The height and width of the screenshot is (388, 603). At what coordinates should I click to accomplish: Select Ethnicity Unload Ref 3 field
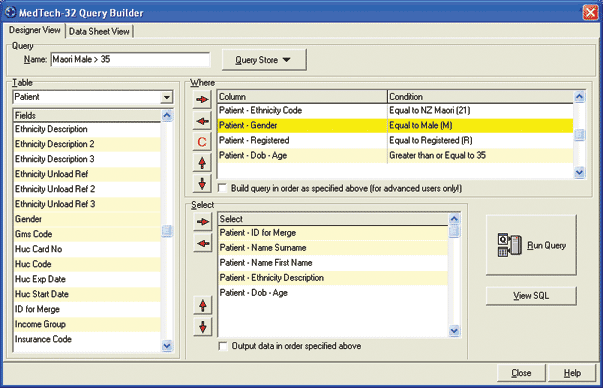(87, 204)
